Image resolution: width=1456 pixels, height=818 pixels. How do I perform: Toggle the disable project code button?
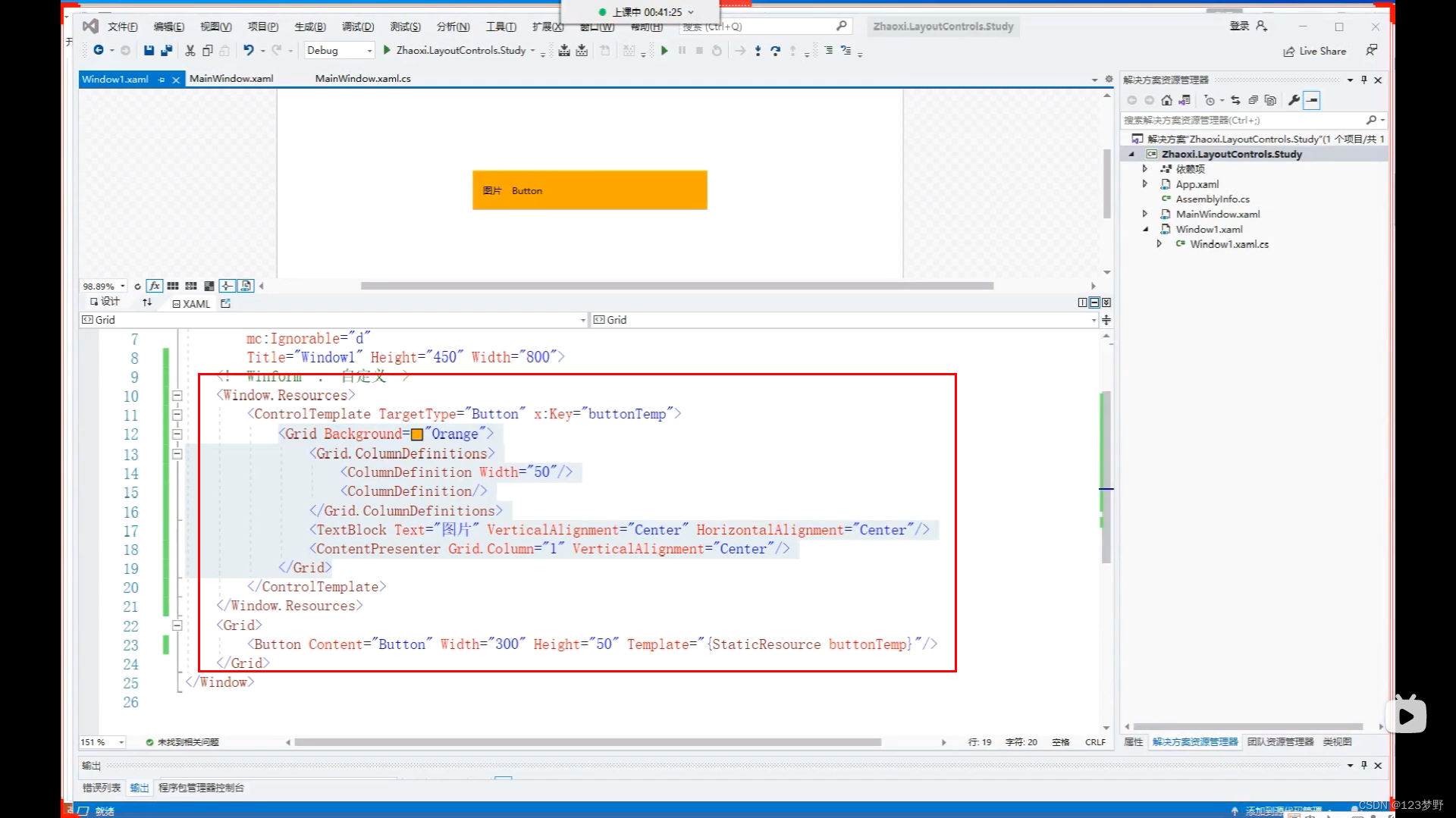point(246,286)
